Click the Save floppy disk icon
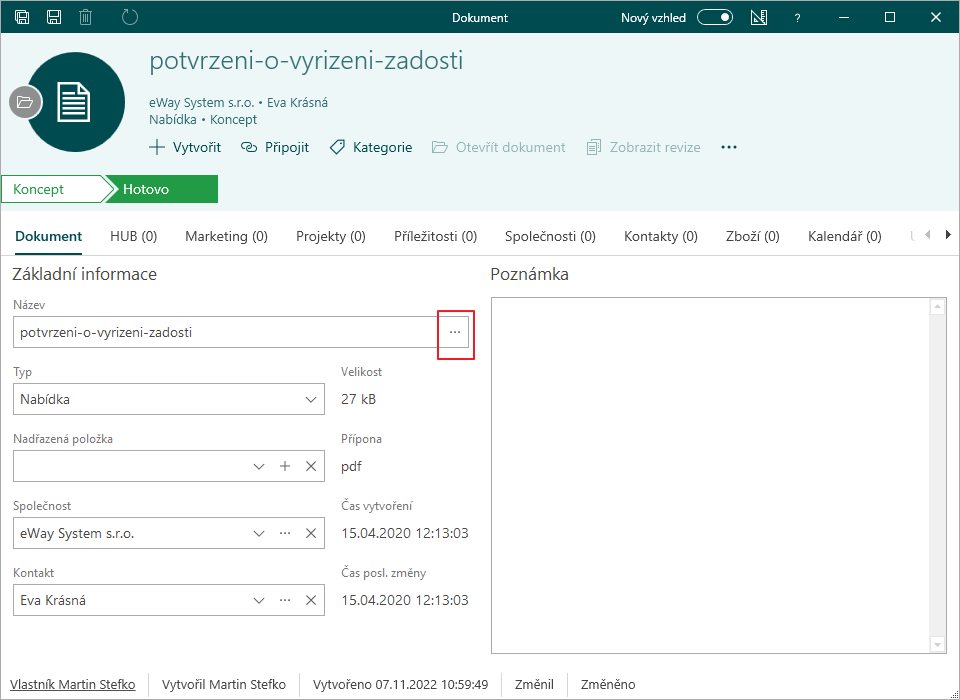The width and height of the screenshot is (960, 700). (x=54, y=17)
